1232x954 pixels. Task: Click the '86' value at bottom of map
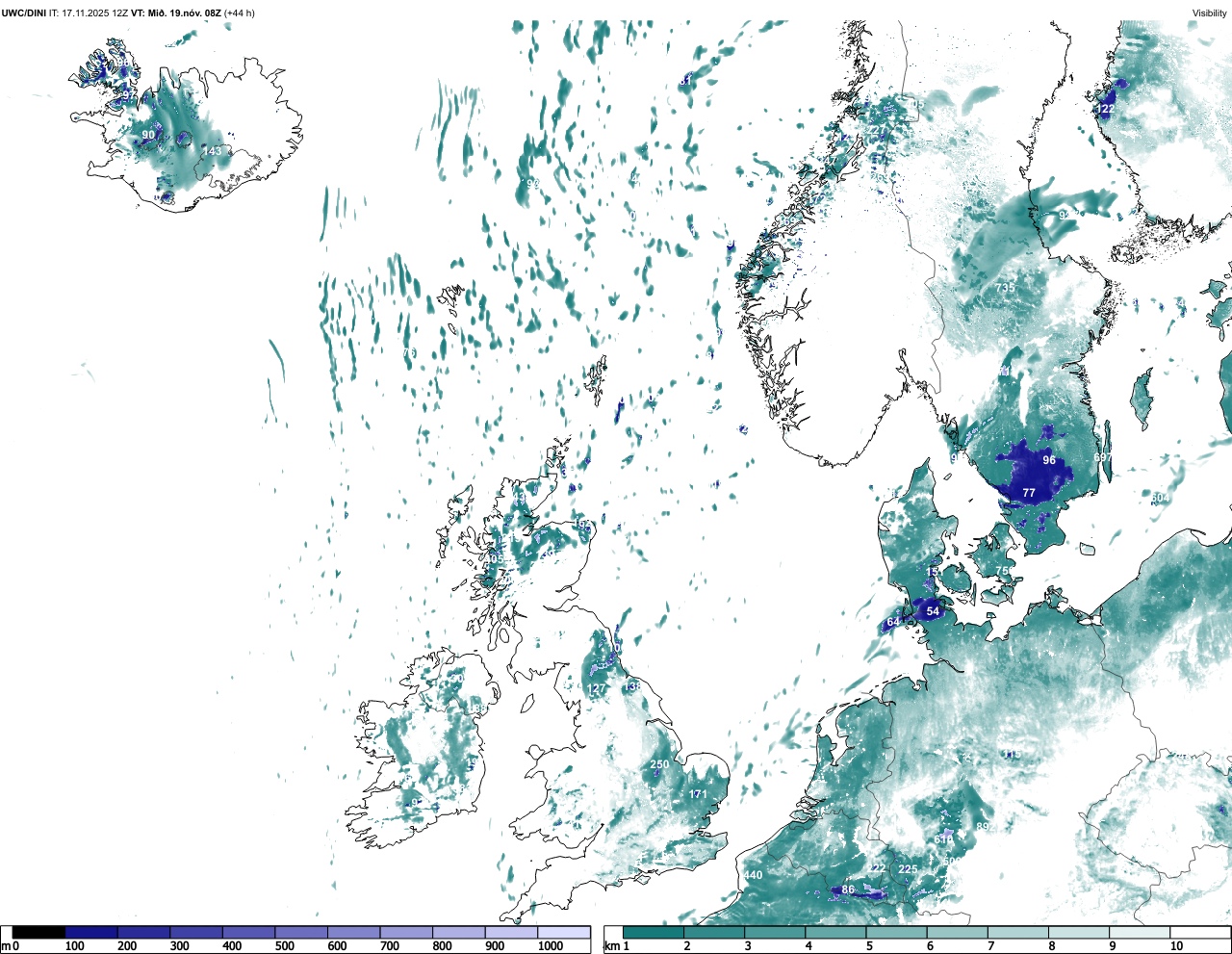848,890
